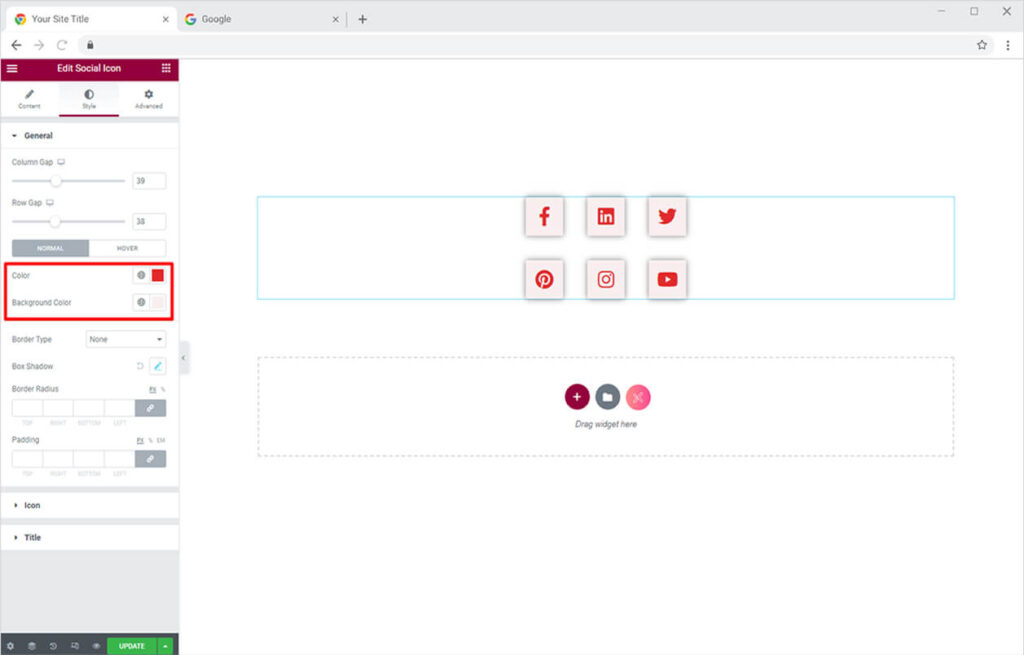Expand the Icon section
This screenshot has height=655, width=1024.
32,506
